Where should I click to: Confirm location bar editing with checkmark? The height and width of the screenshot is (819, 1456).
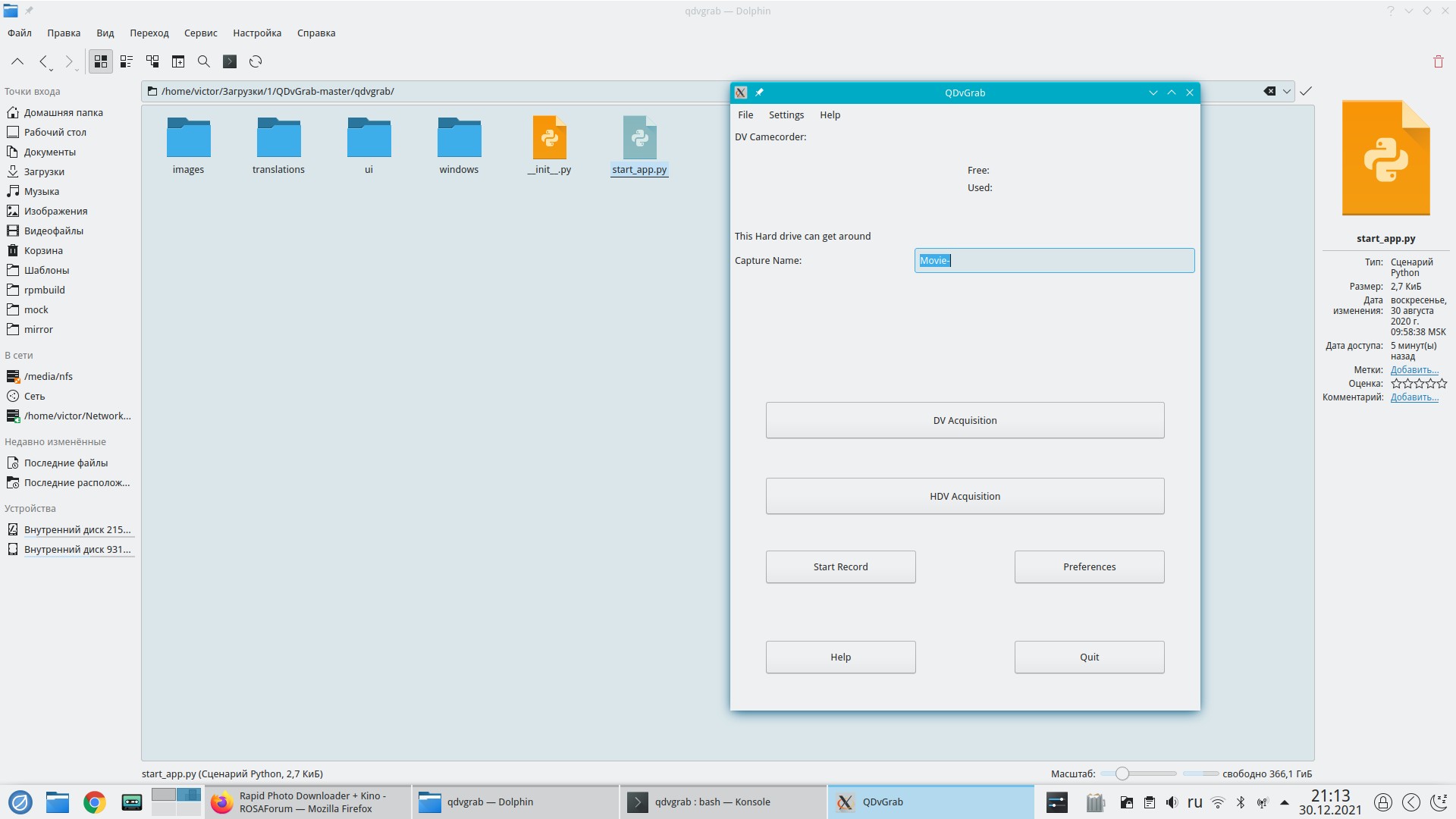pos(1305,91)
